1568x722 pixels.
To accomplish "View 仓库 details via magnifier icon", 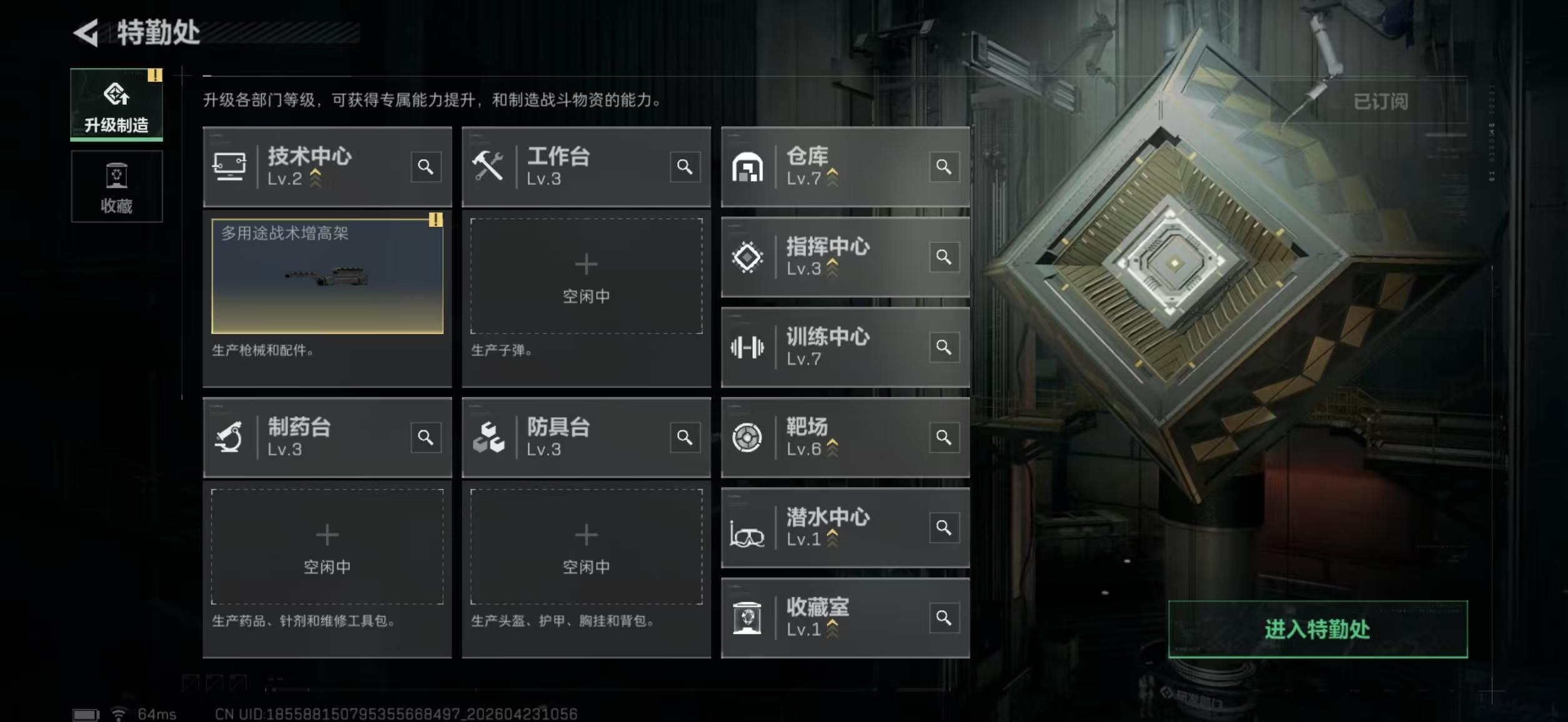I will pyautogui.click(x=944, y=167).
